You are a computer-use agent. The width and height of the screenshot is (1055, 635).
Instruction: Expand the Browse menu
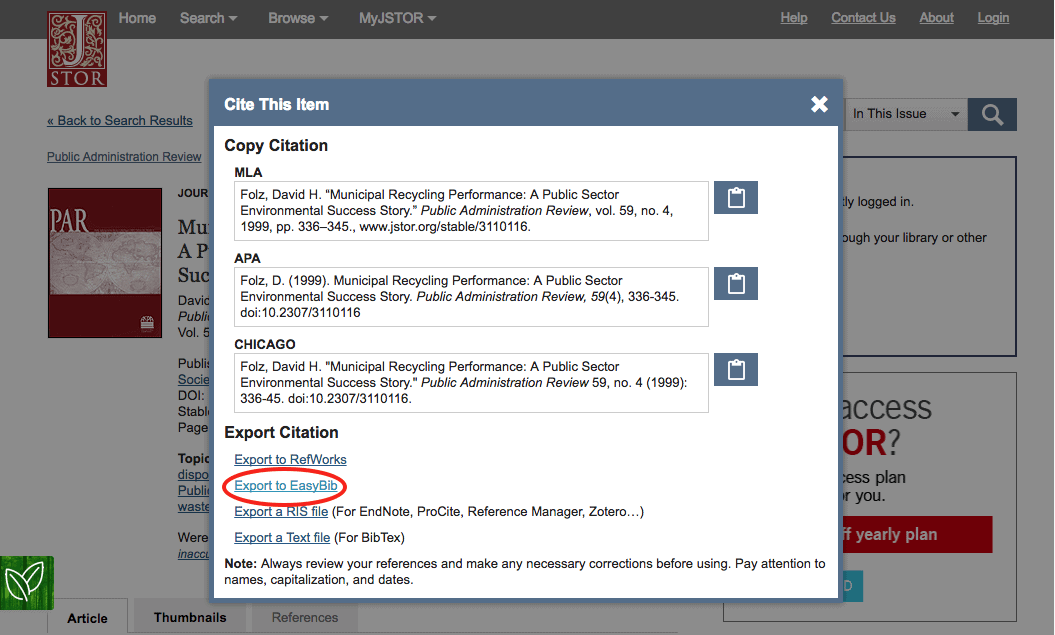click(297, 18)
